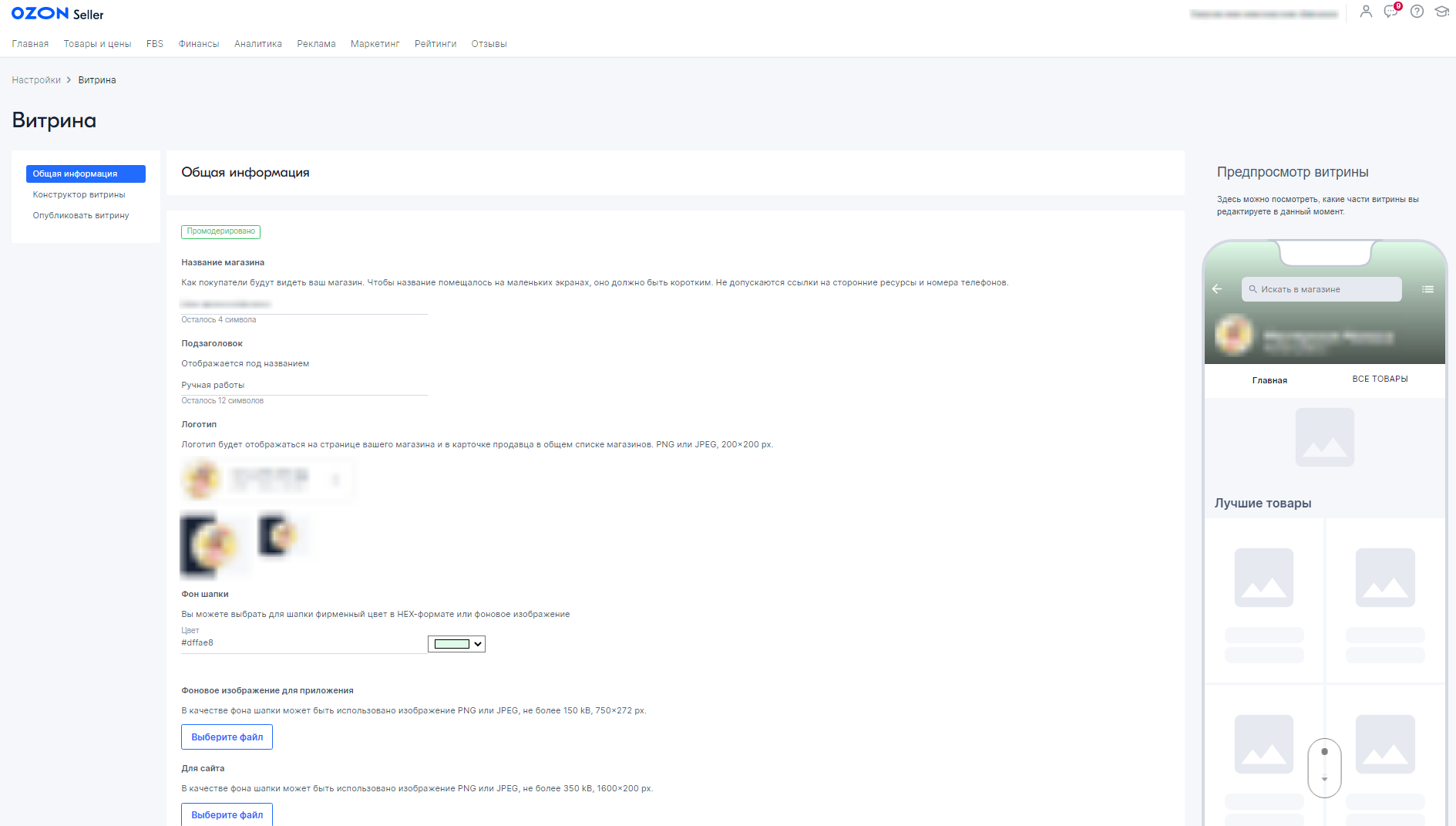Open the Отзывы menu

(489, 44)
